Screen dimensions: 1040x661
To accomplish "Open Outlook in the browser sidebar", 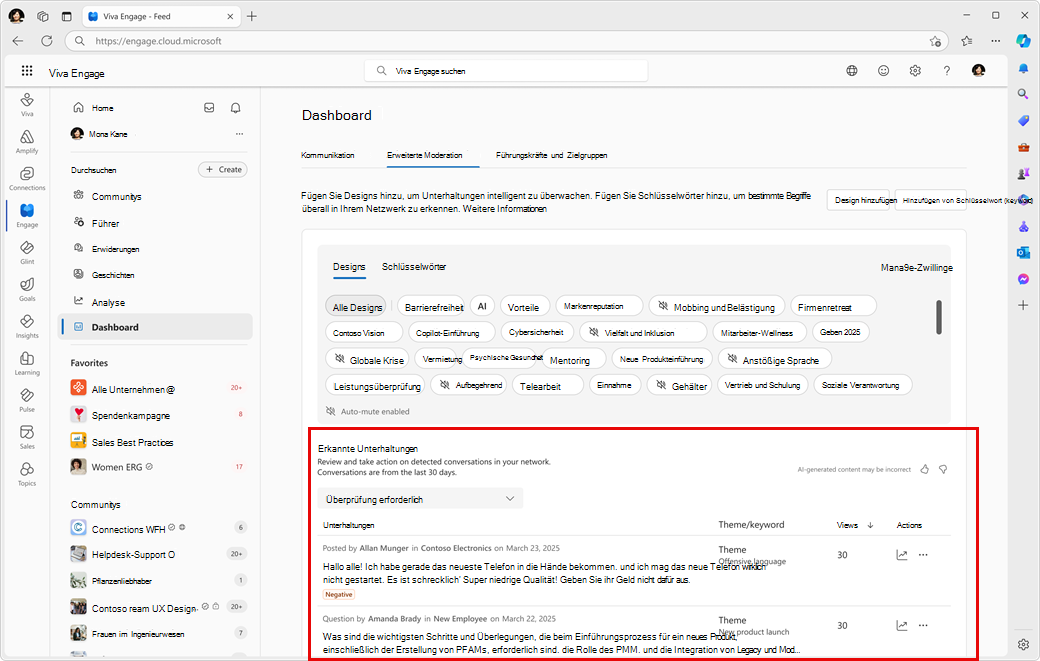I will tap(1023, 253).
